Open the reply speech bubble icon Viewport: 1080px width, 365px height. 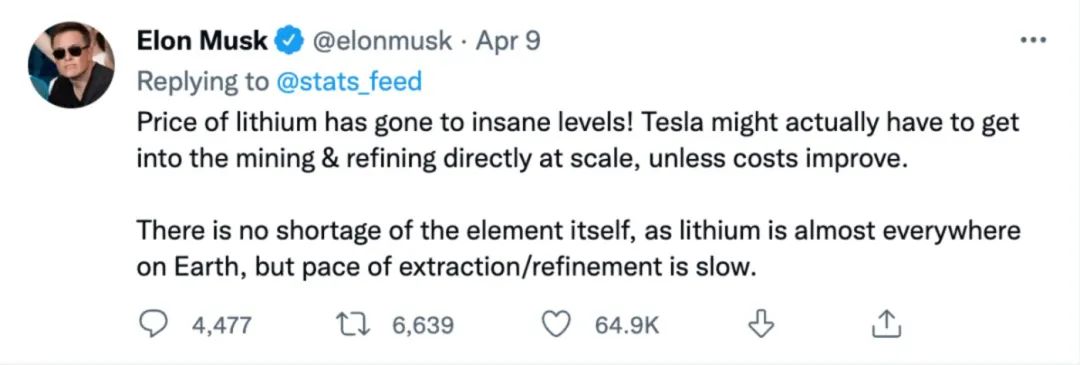point(154,324)
